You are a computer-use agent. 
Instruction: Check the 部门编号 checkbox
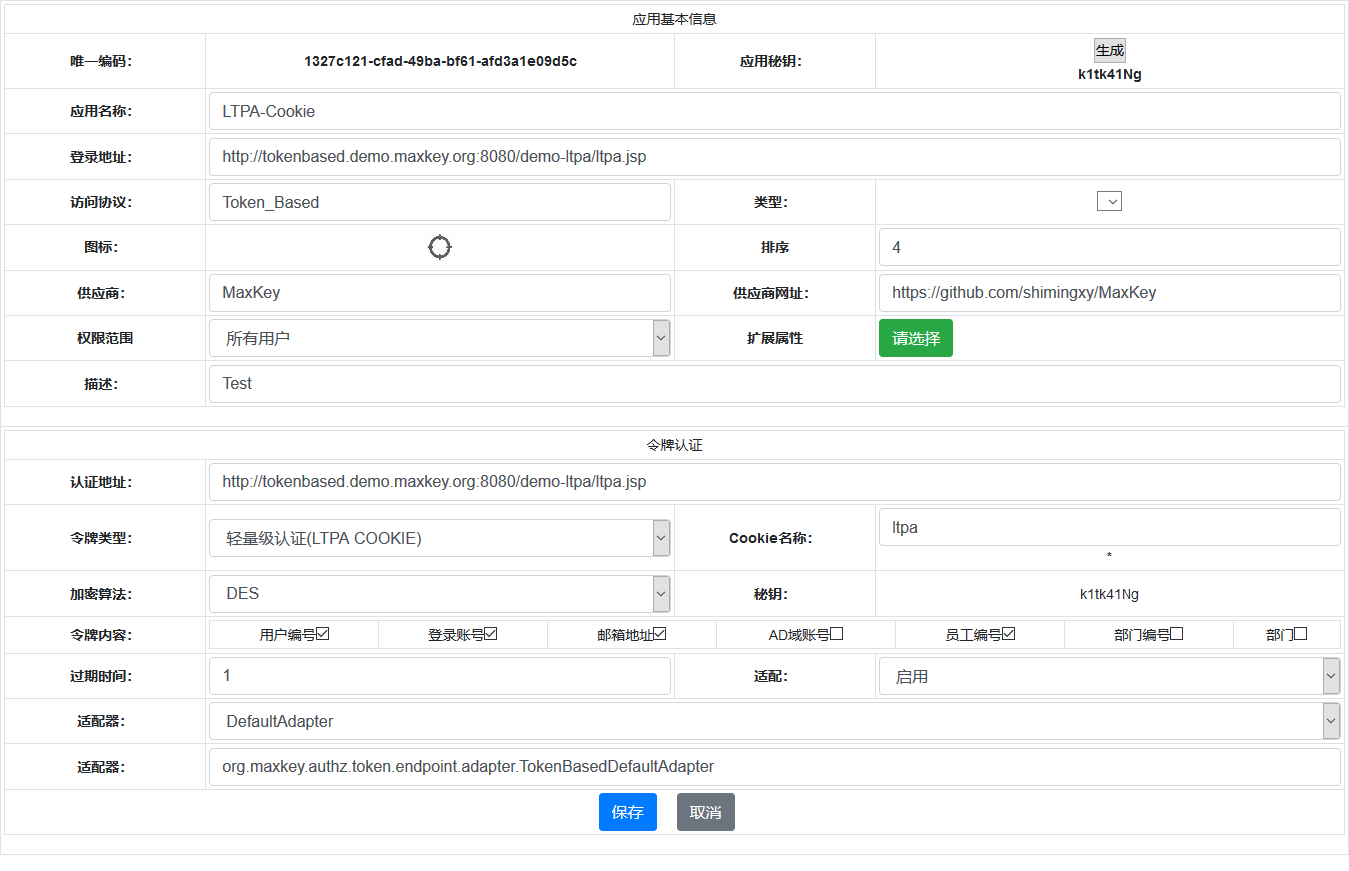click(x=1177, y=633)
